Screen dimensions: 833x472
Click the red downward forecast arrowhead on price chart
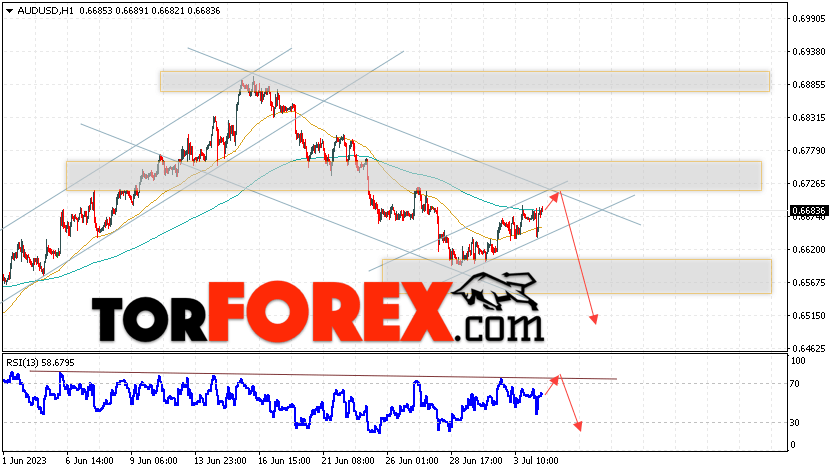594,319
